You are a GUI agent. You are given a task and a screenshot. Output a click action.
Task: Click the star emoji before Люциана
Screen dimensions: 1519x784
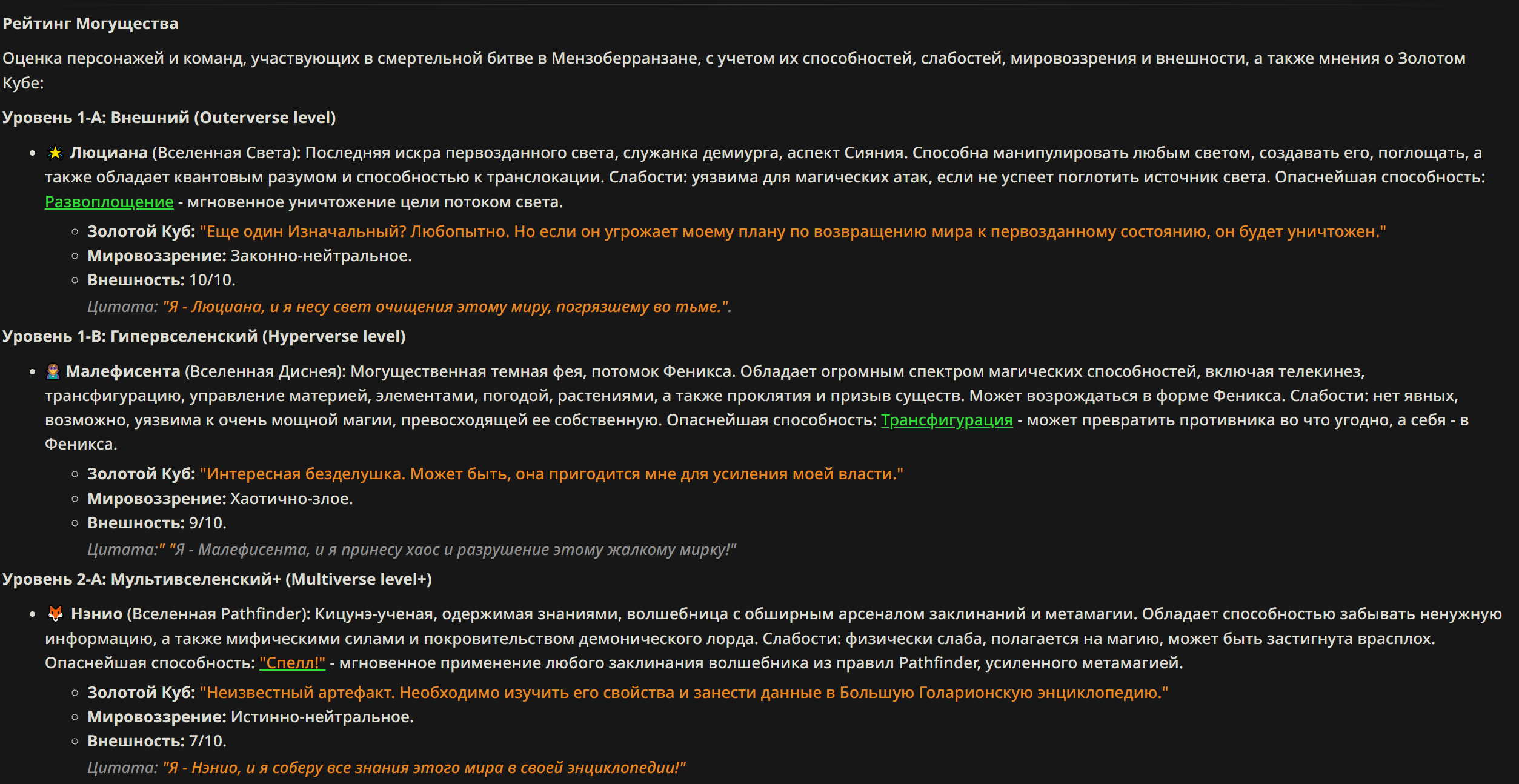pyautogui.click(x=55, y=153)
